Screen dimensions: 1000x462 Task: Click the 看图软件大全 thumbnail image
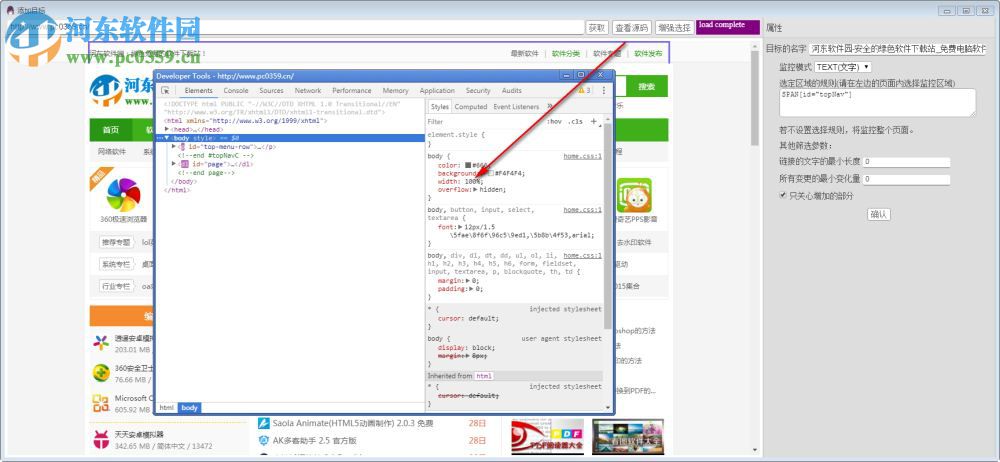tap(628, 437)
